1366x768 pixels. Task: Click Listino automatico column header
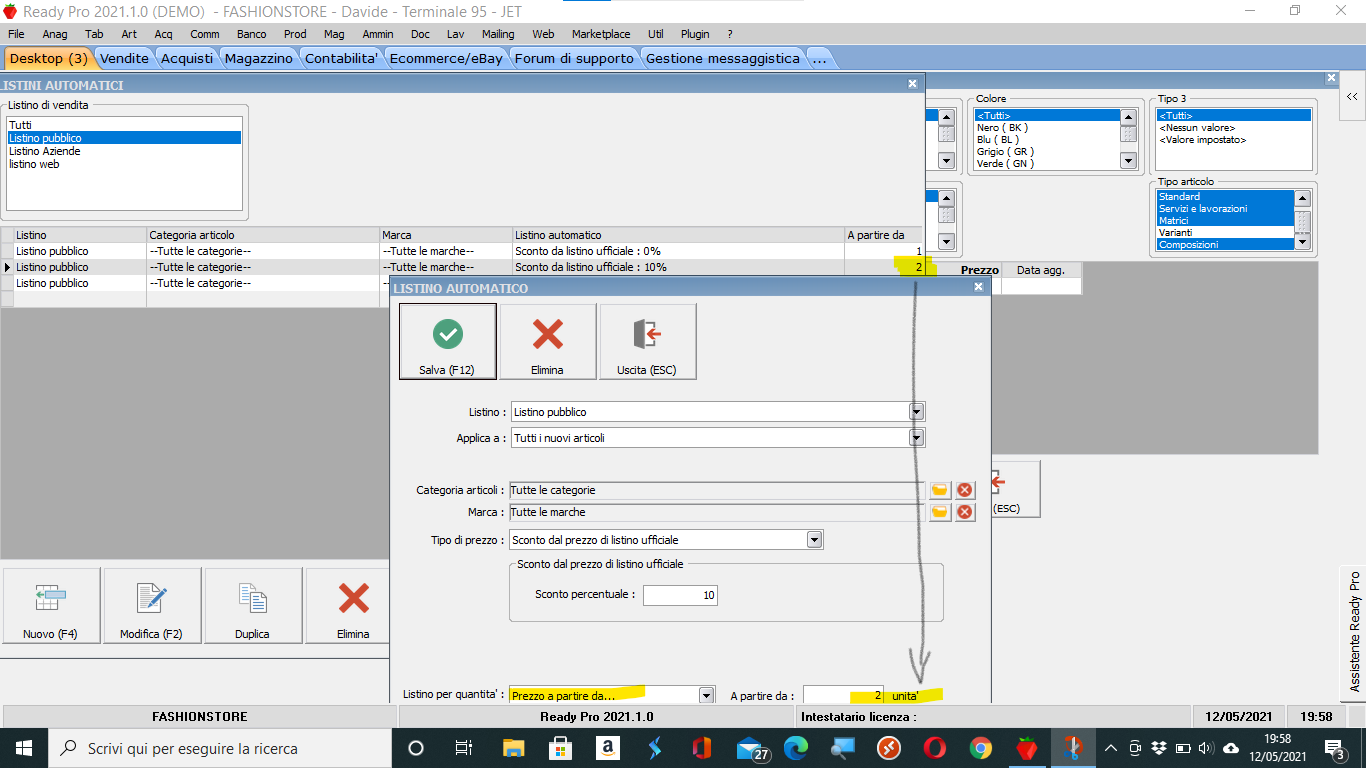point(678,235)
